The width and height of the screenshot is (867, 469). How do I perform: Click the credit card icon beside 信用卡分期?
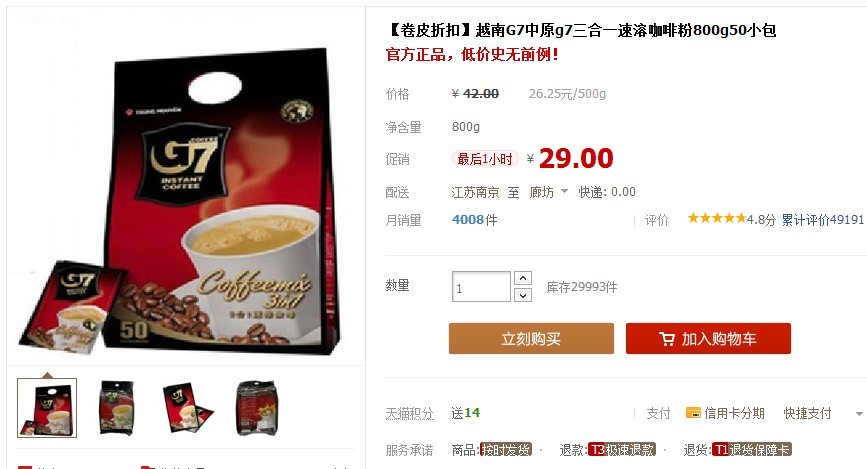693,413
